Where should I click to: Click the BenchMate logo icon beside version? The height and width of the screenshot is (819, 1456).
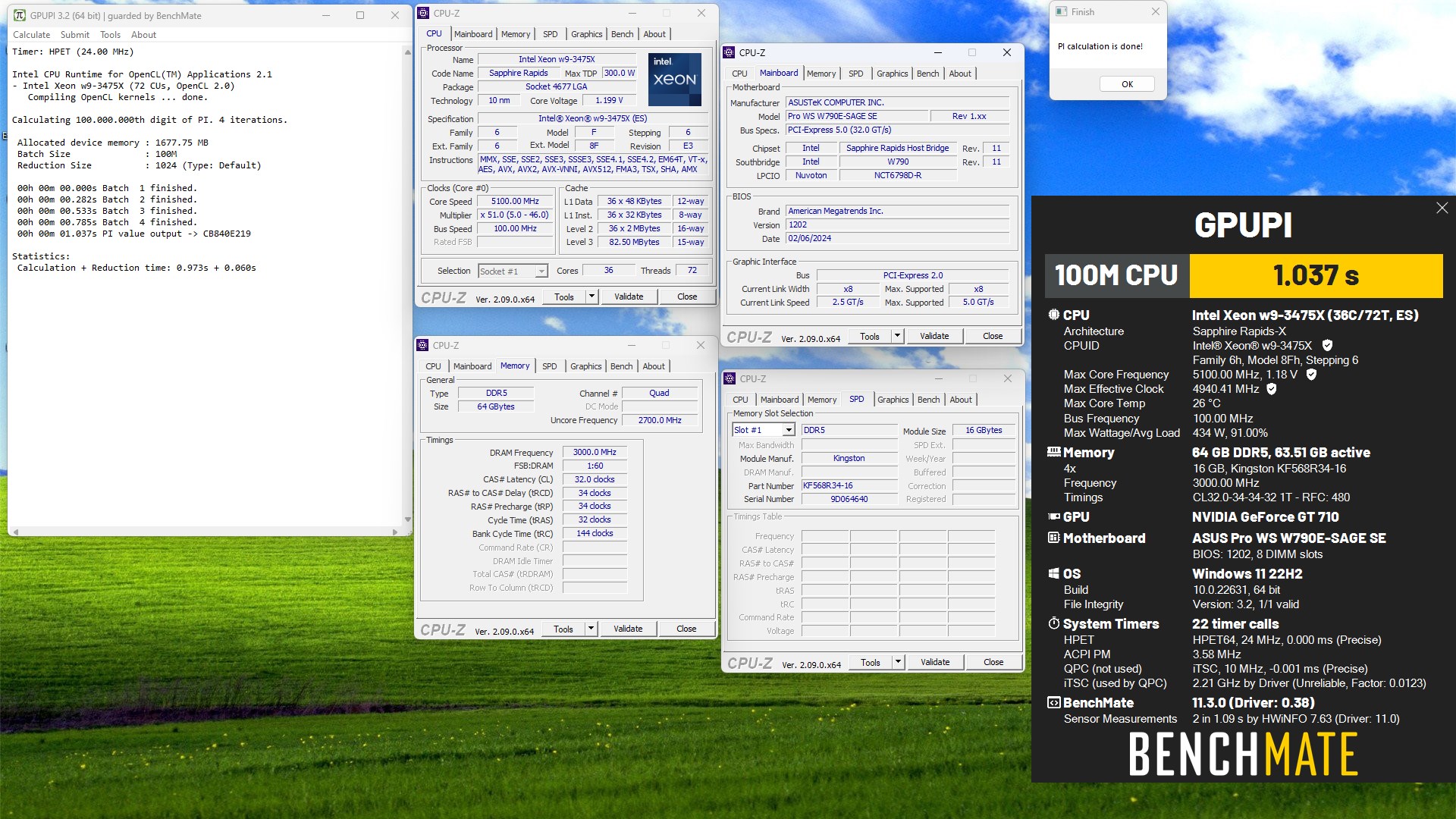(x=1054, y=702)
